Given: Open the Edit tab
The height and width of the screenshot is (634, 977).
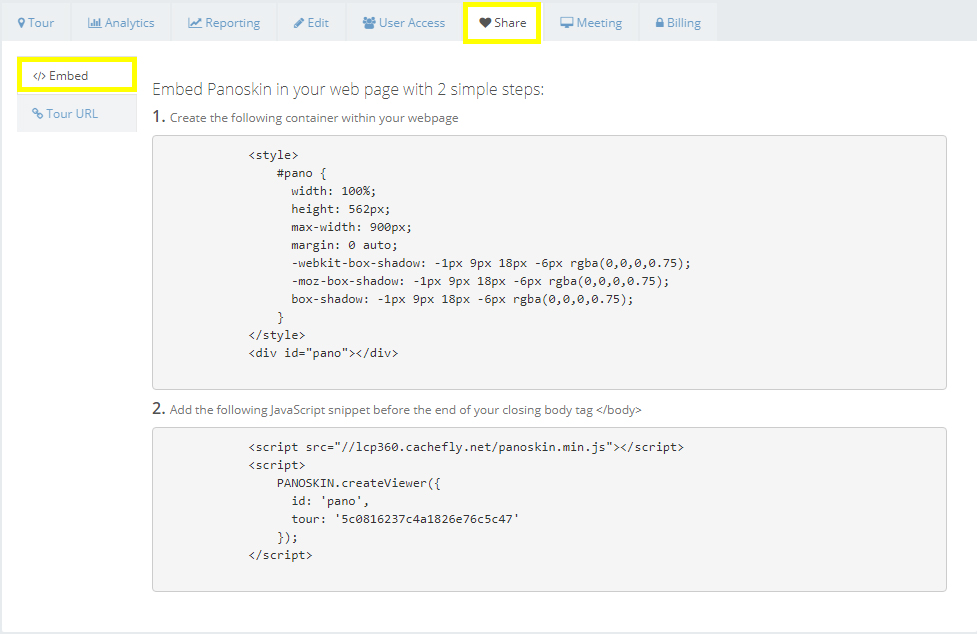Looking at the screenshot, I should pos(311,22).
